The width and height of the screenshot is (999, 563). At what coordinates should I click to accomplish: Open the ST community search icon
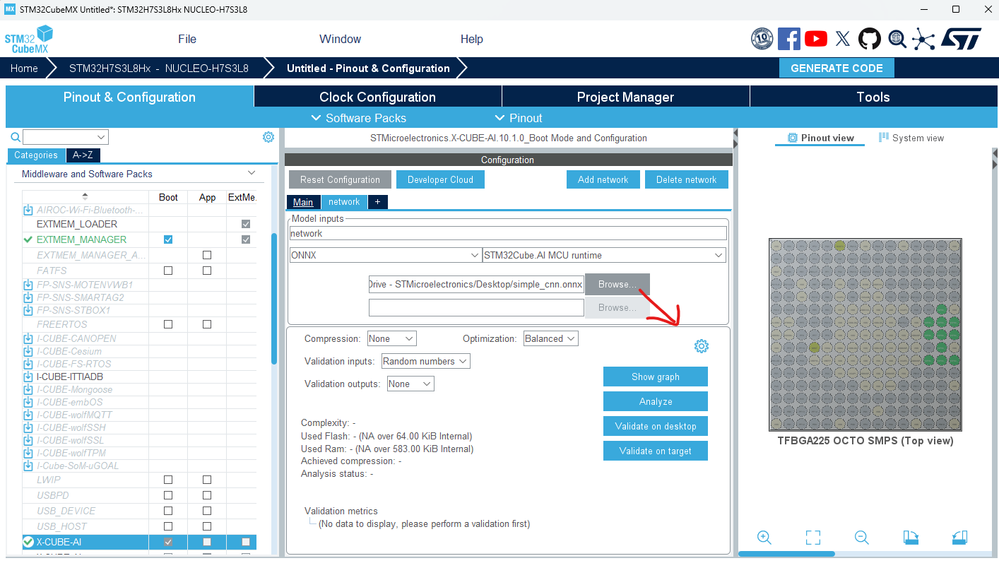click(x=897, y=39)
